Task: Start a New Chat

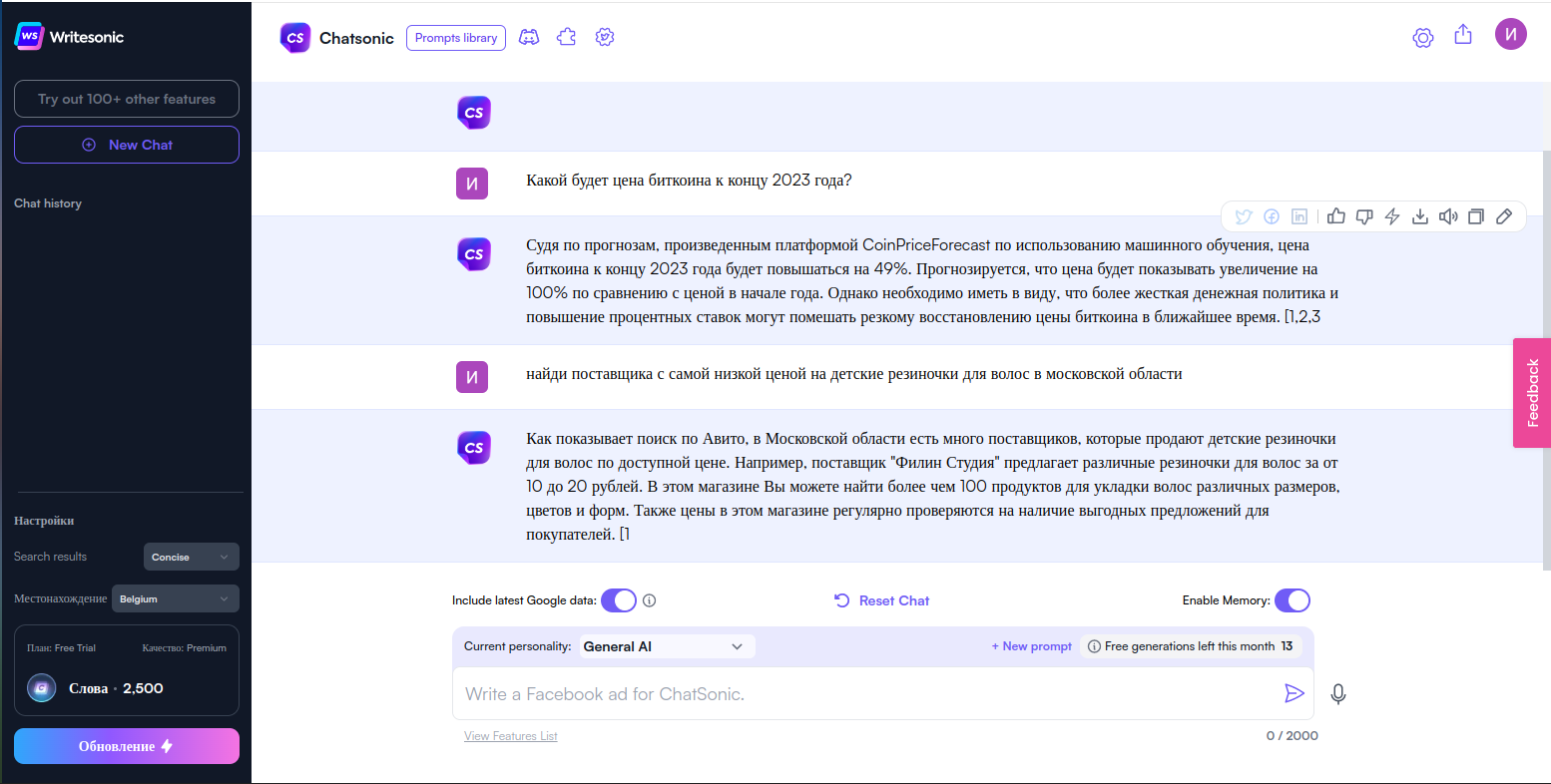Action: (127, 145)
